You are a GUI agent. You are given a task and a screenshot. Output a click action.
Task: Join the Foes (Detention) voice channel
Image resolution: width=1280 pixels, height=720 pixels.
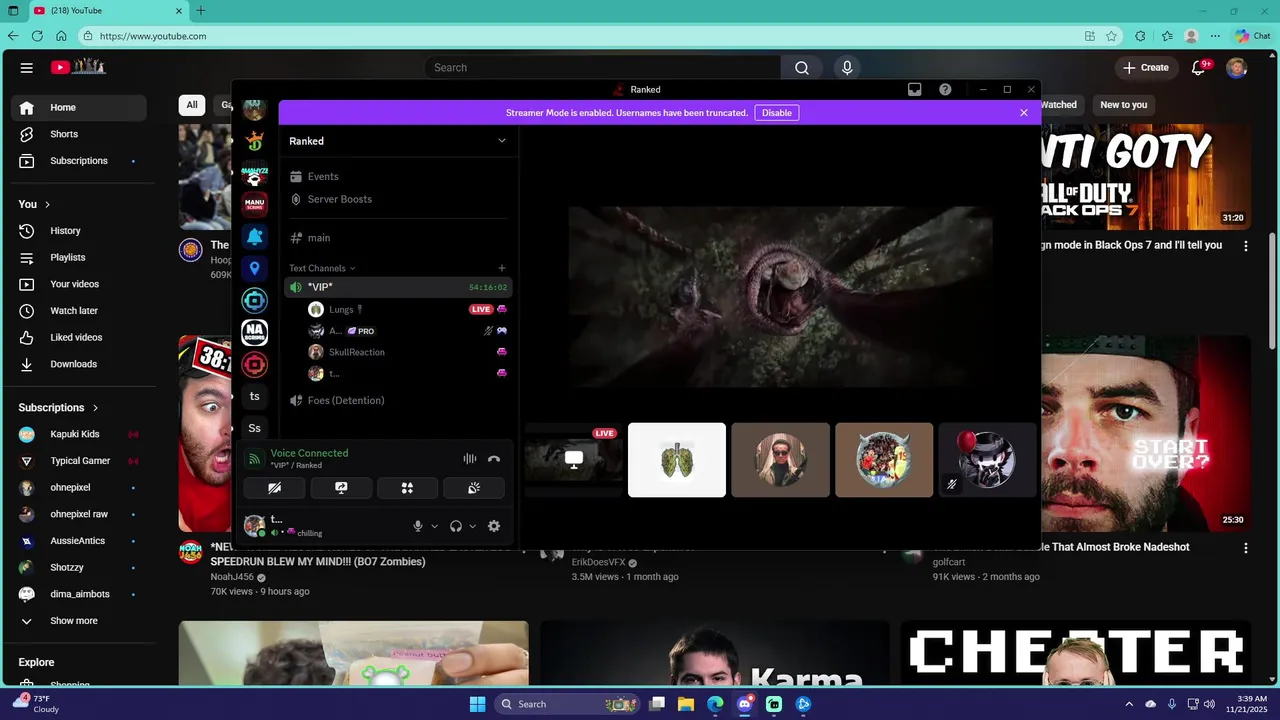[x=398, y=401]
